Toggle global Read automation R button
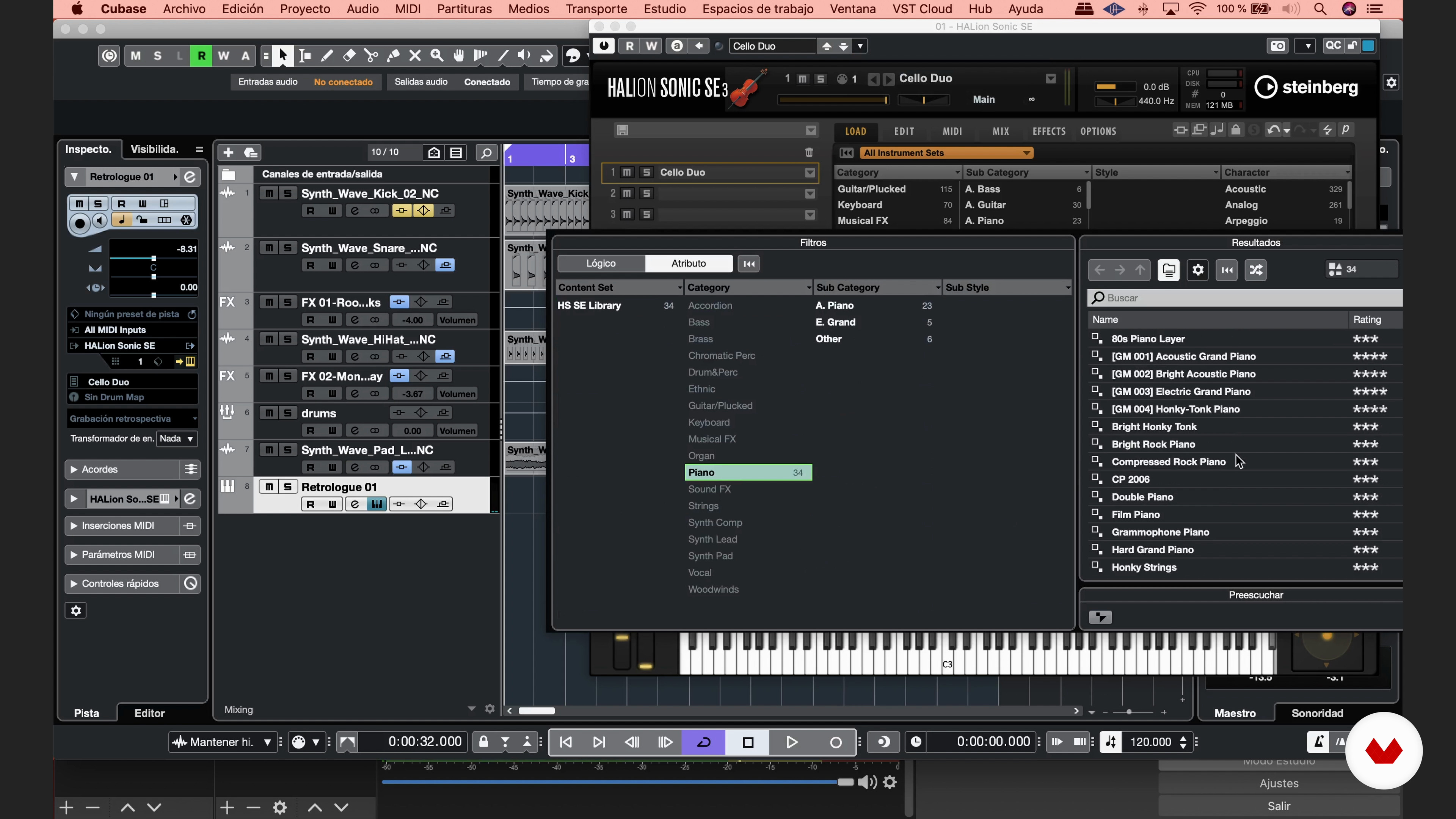The height and width of the screenshot is (819, 1456). coord(201,55)
